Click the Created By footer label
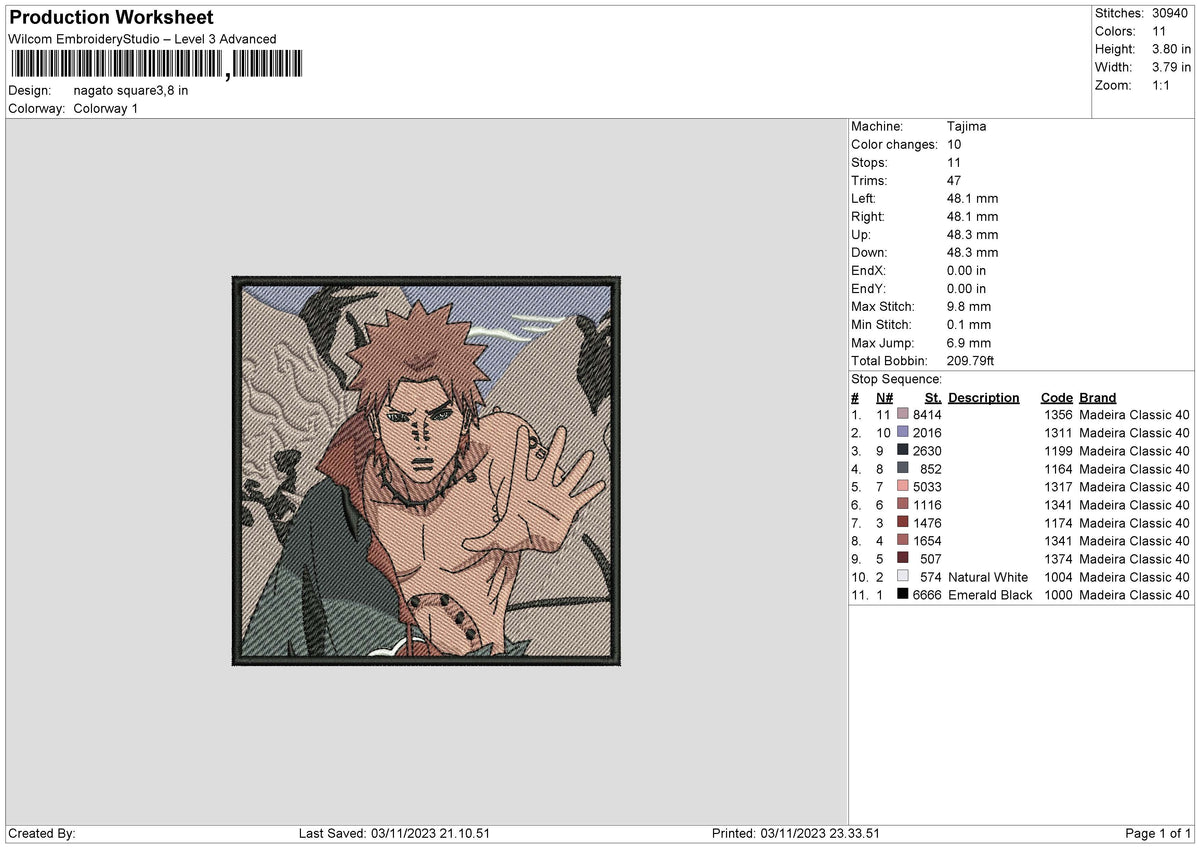Viewport: 1200px width, 848px height. tap(41, 833)
